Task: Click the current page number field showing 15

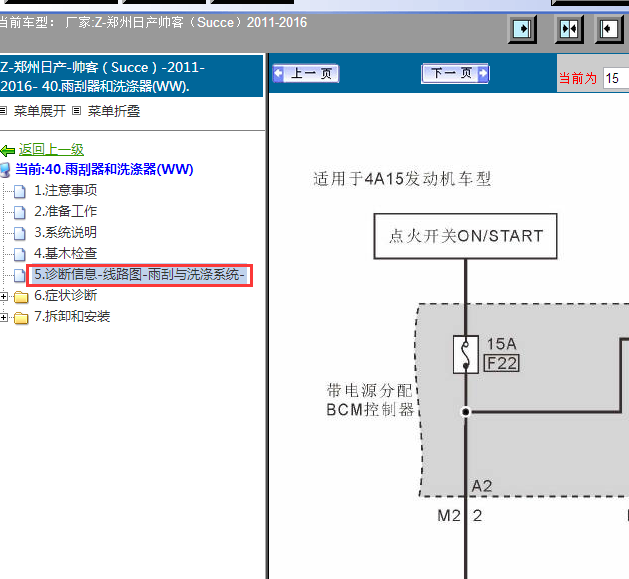Action: [616, 78]
